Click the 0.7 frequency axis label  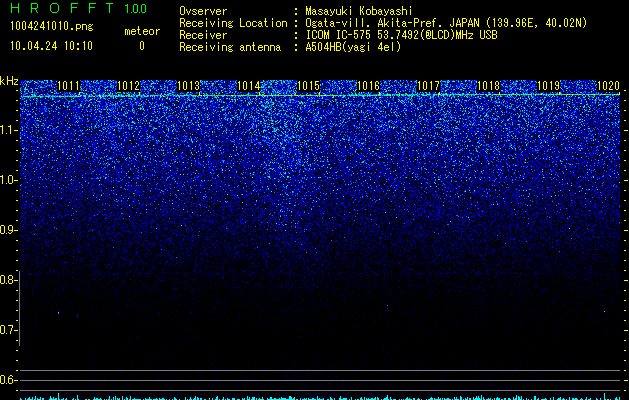click(x=9, y=330)
